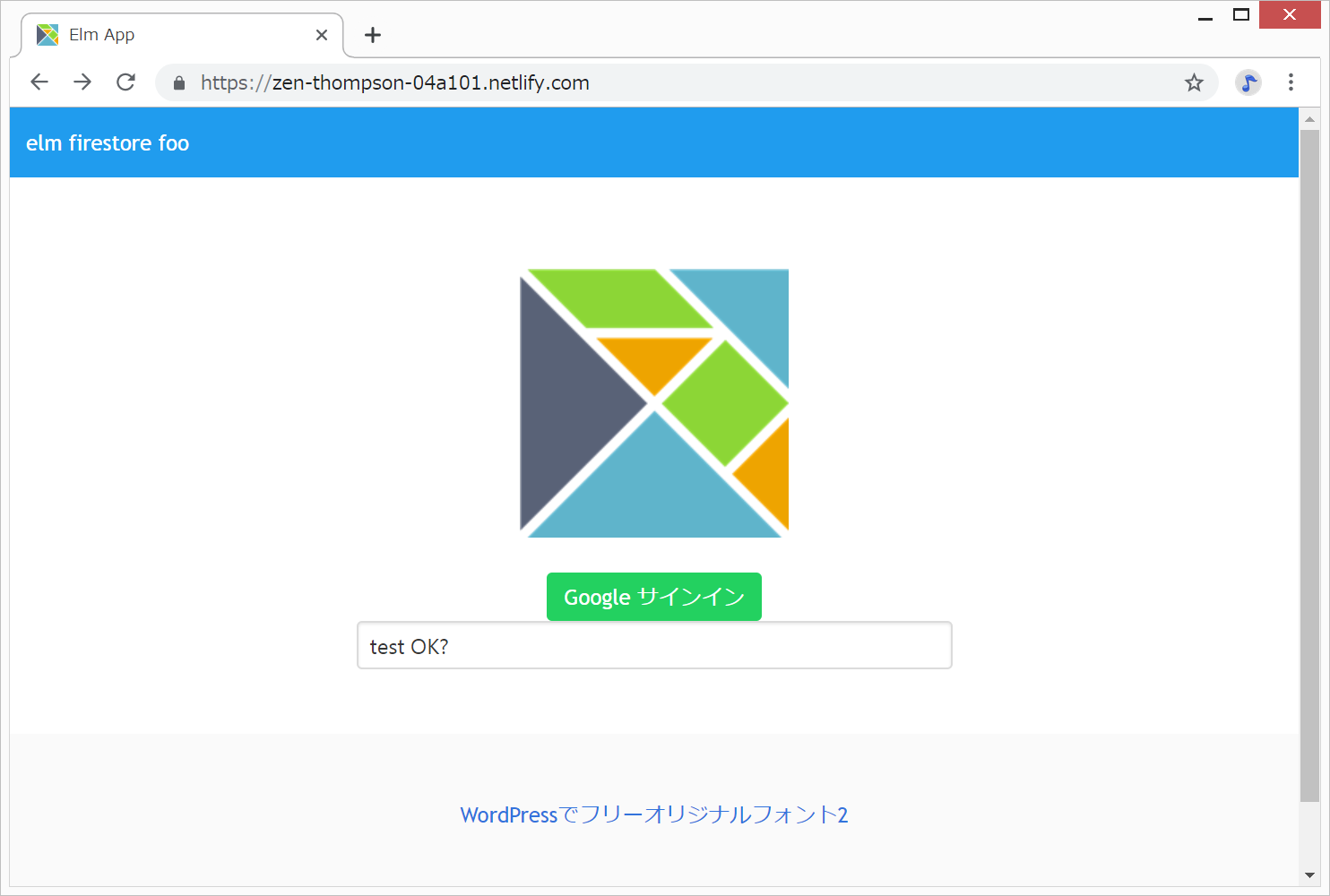Open the WordPressでフリーオリジナルフォント2 link

coord(654,814)
